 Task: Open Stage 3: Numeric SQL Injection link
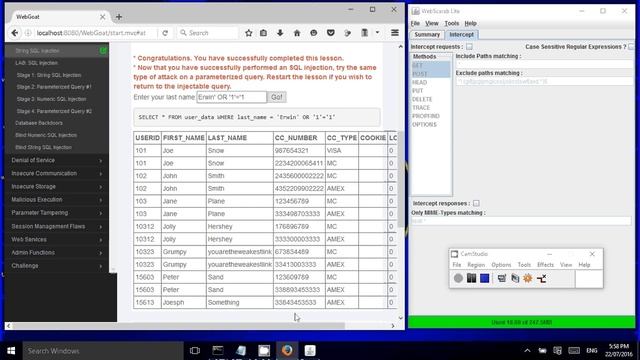point(51,99)
